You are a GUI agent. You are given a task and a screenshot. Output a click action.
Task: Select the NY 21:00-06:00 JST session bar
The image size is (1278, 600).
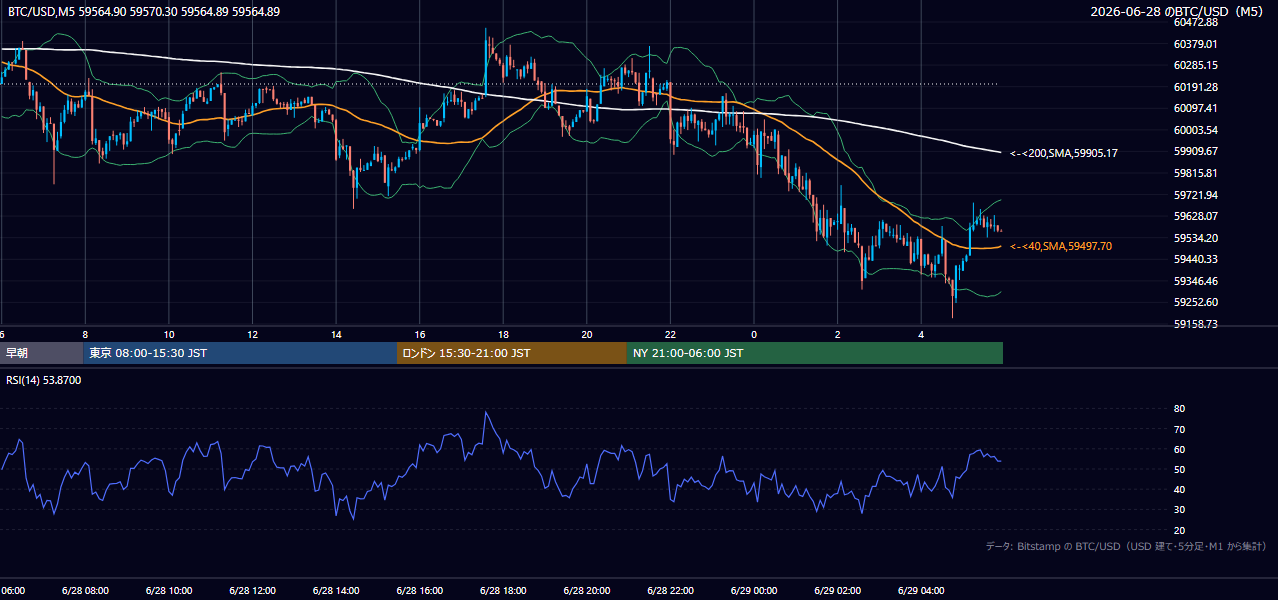[x=815, y=353]
